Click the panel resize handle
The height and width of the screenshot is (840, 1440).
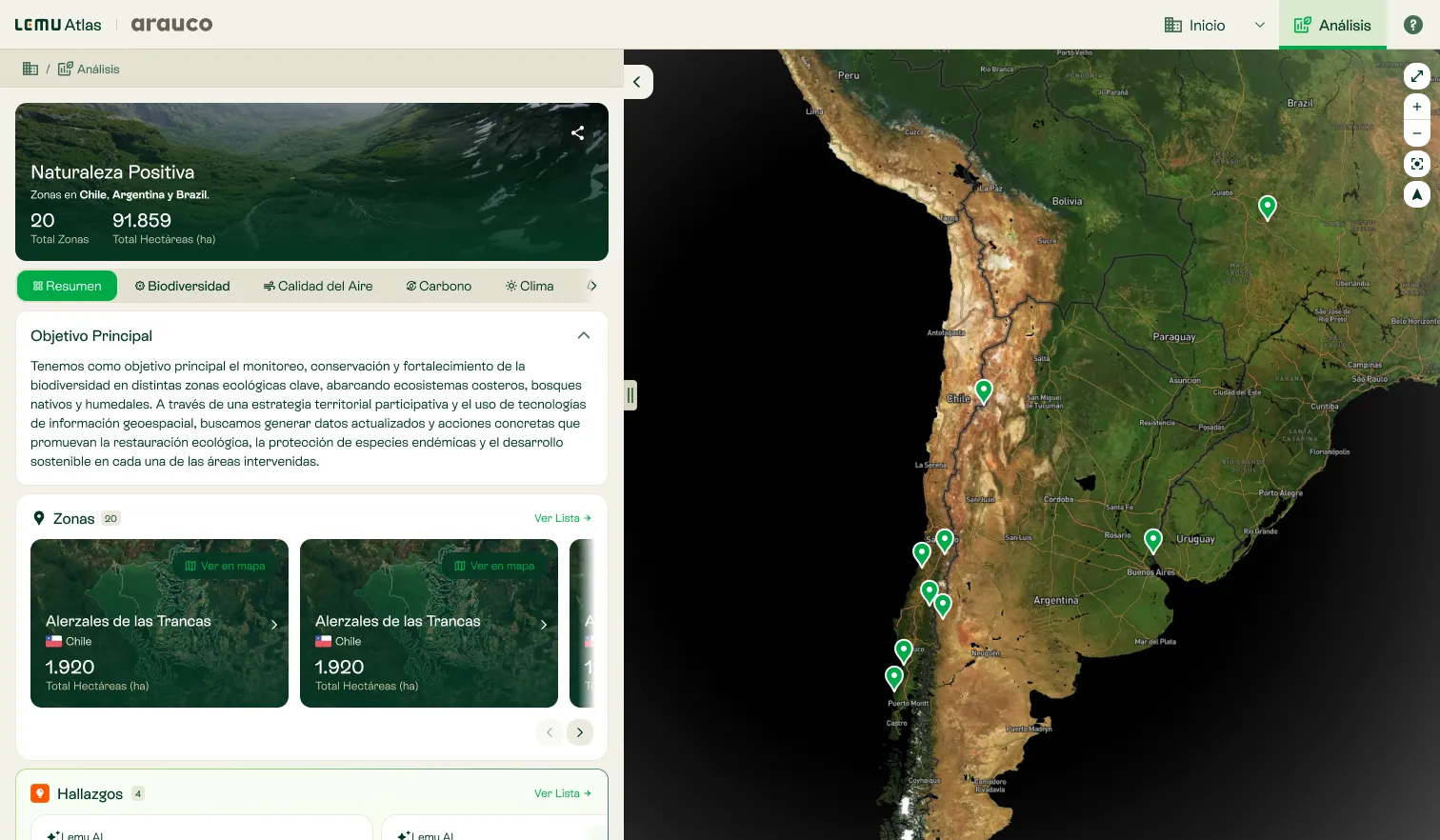(x=630, y=395)
